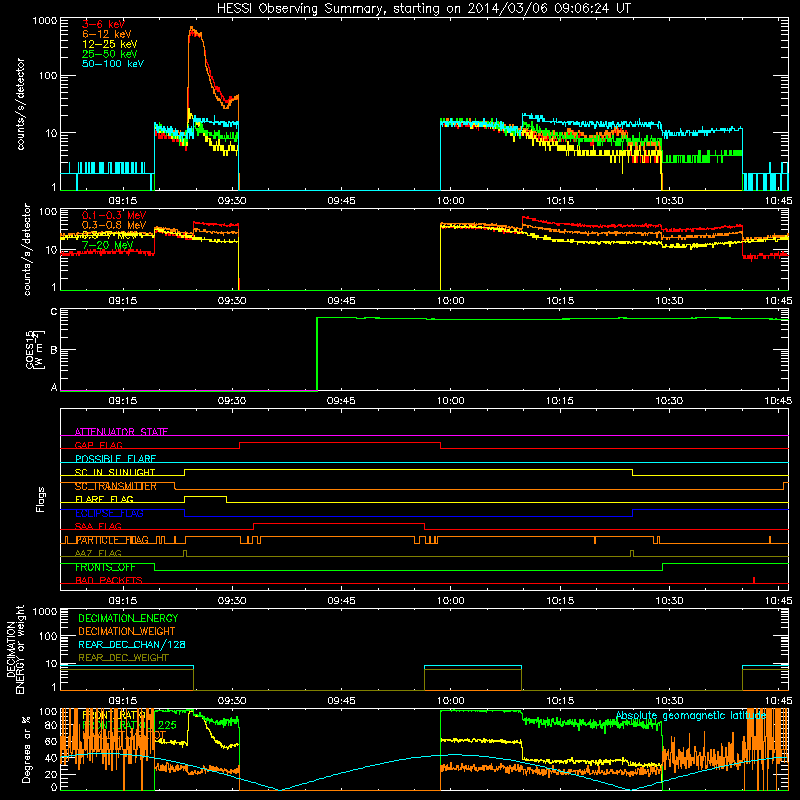Select the BAD_PACKETS flag label

coord(109,581)
